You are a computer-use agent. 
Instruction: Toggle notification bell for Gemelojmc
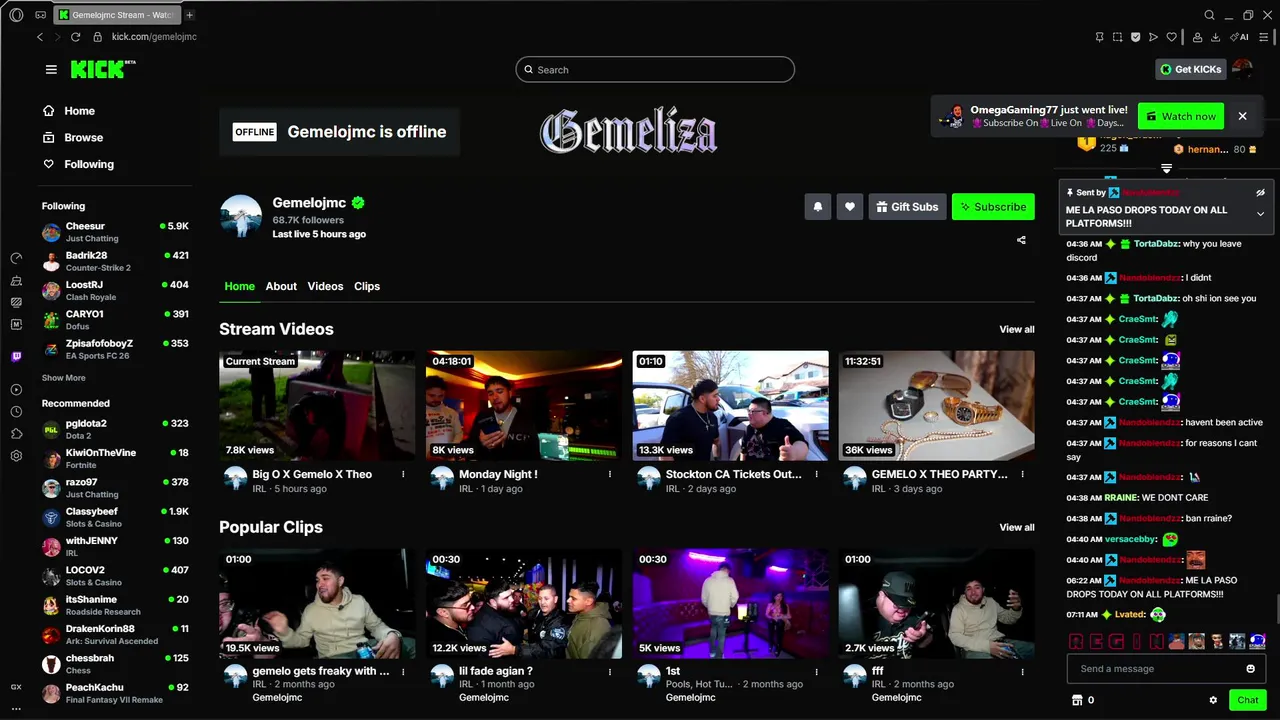coord(818,207)
